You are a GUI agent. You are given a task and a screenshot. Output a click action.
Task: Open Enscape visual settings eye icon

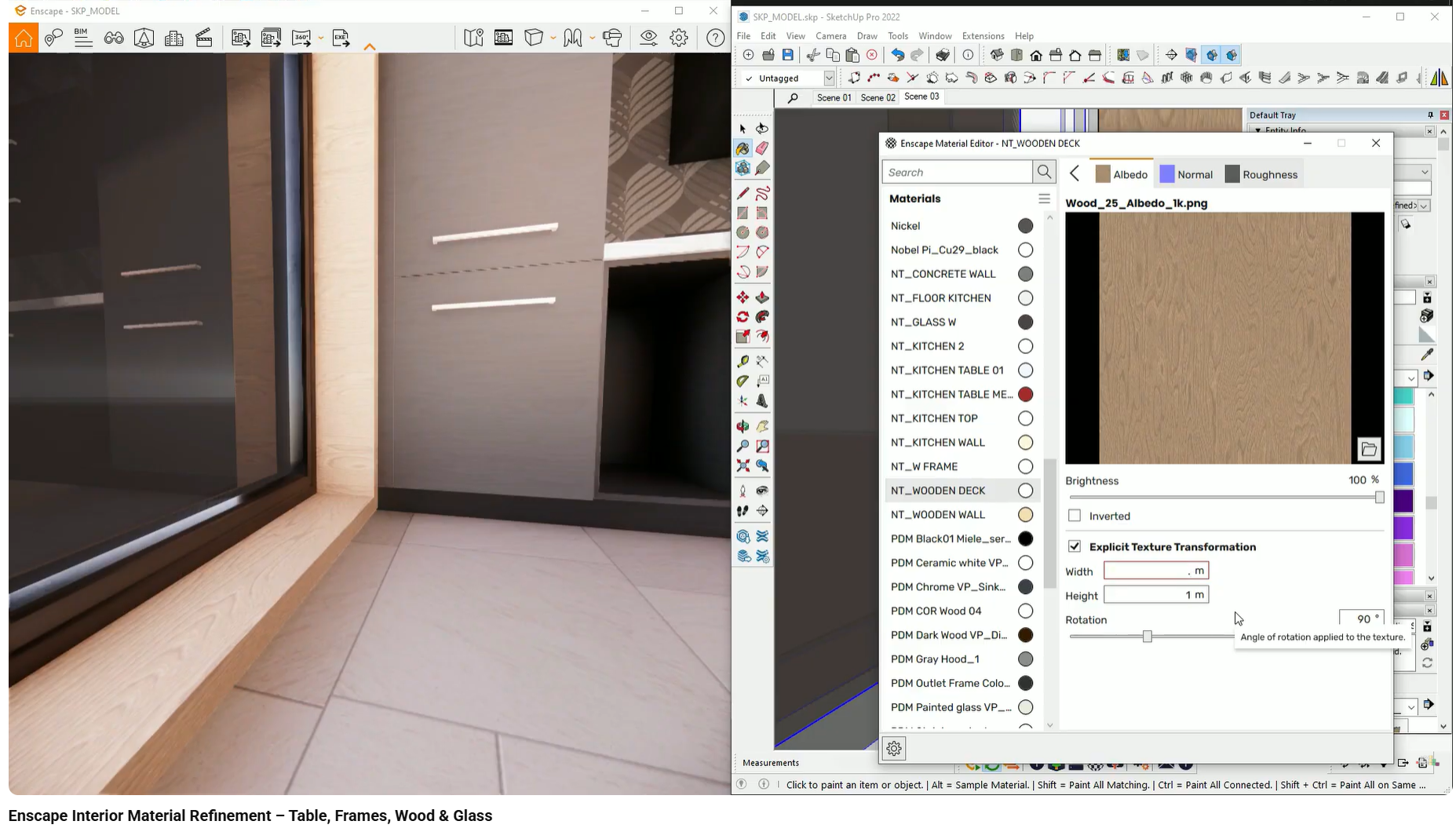click(x=648, y=37)
